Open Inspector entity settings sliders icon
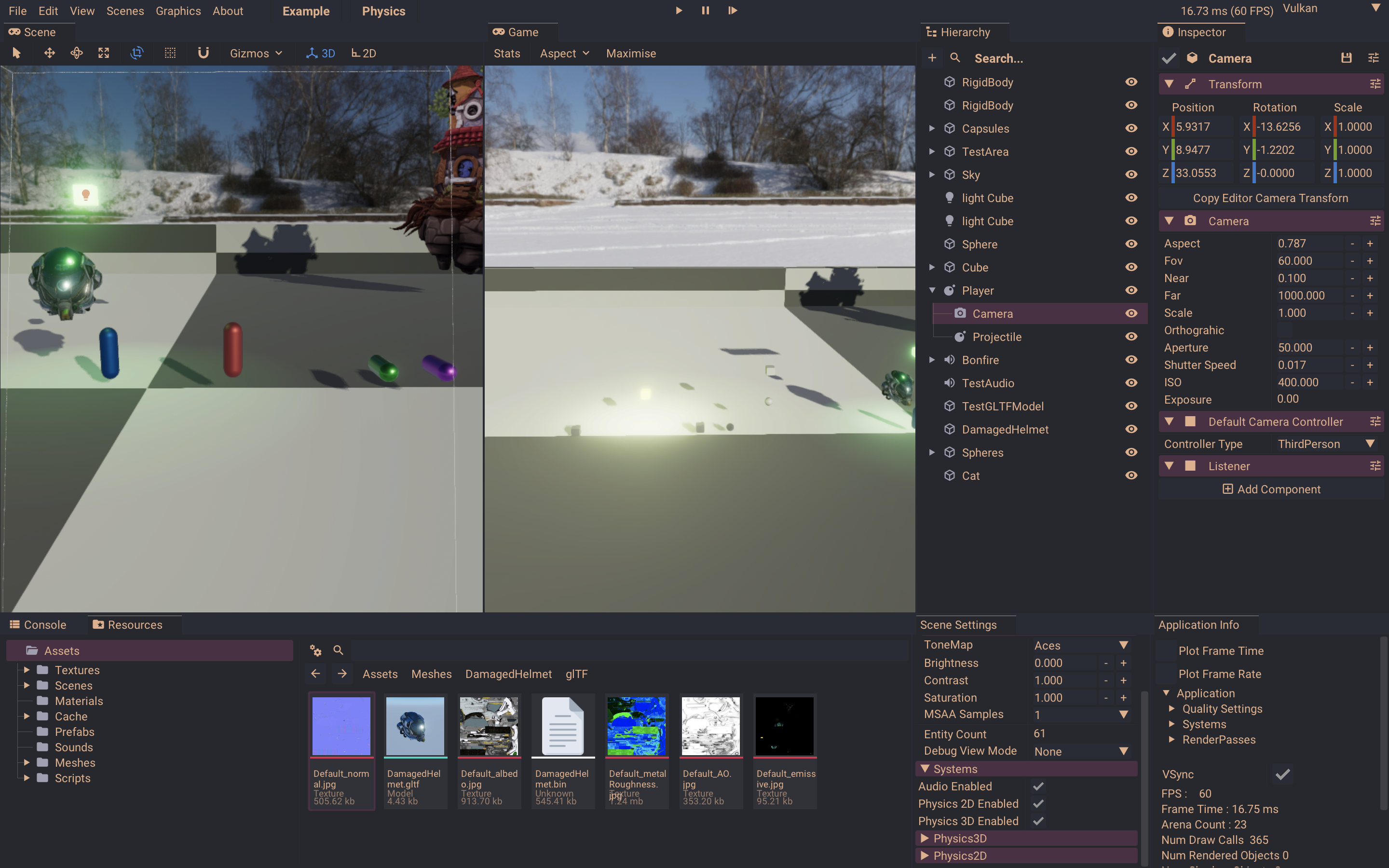 point(1374,58)
